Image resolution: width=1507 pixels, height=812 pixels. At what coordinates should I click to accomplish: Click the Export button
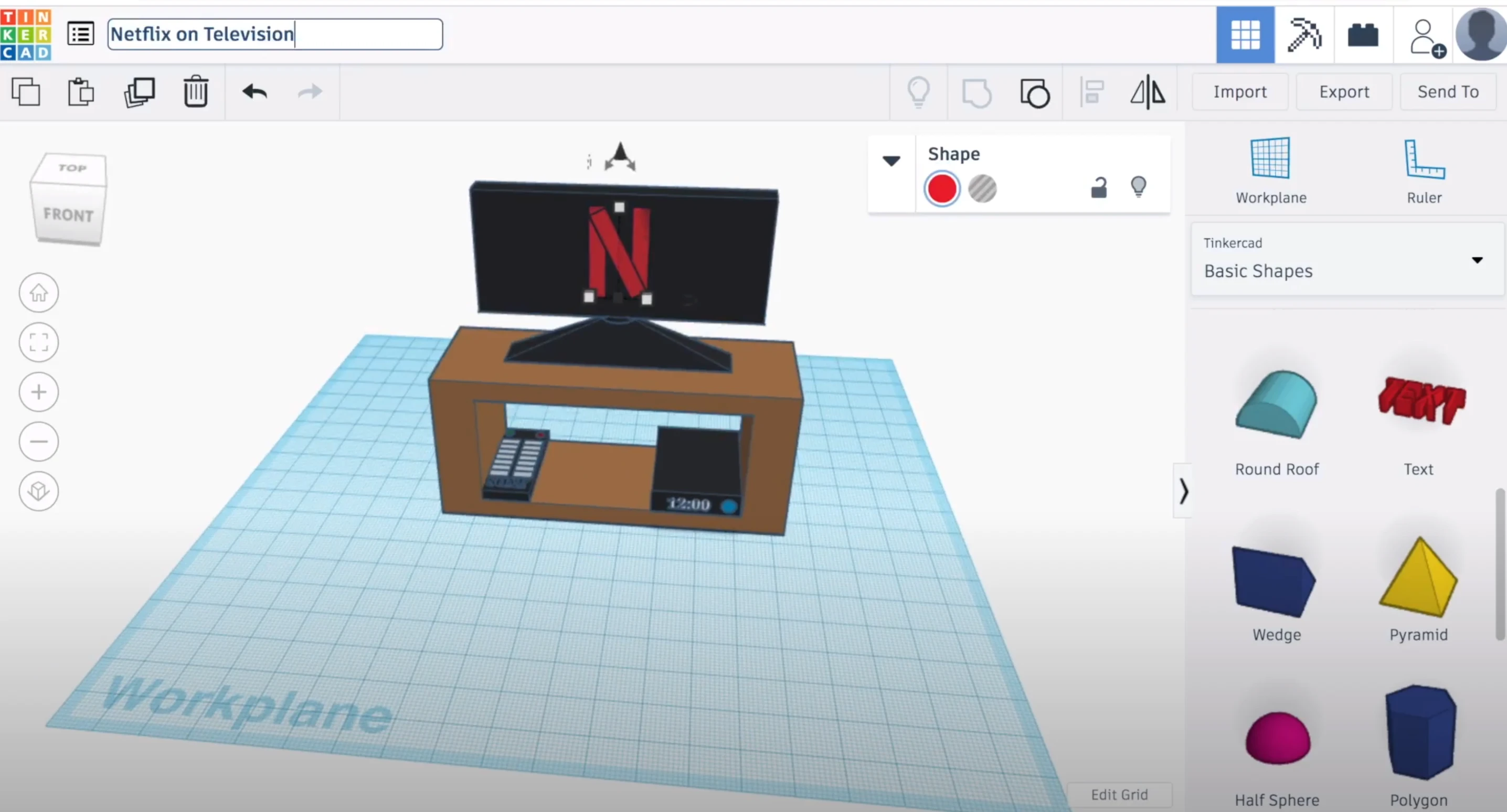click(1344, 92)
